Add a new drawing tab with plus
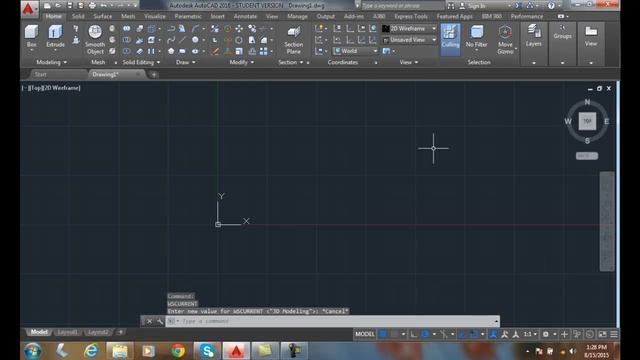Image resolution: width=640 pixels, height=360 pixels. click(x=154, y=74)
